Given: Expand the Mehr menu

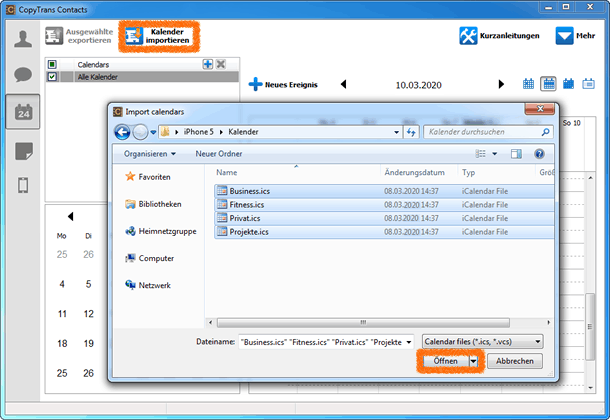Looking at the screenshot, I should 575,36.
